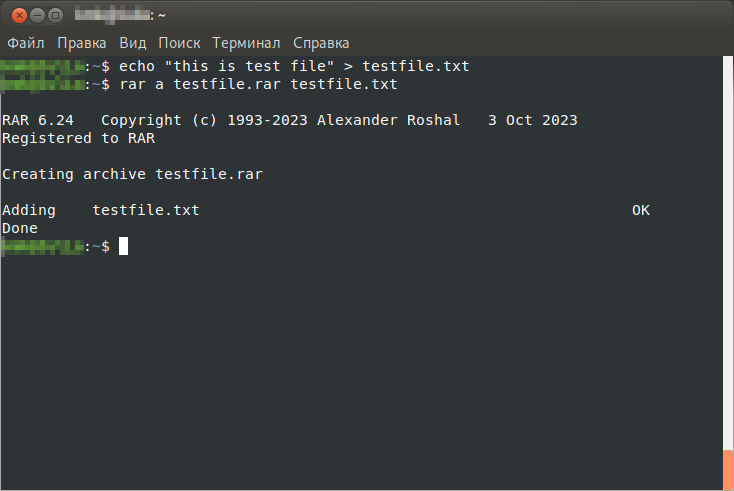Minimize the terminal window
Viewport: 734px width, 491px height.
pyautogui.click(x=37, y=15)
